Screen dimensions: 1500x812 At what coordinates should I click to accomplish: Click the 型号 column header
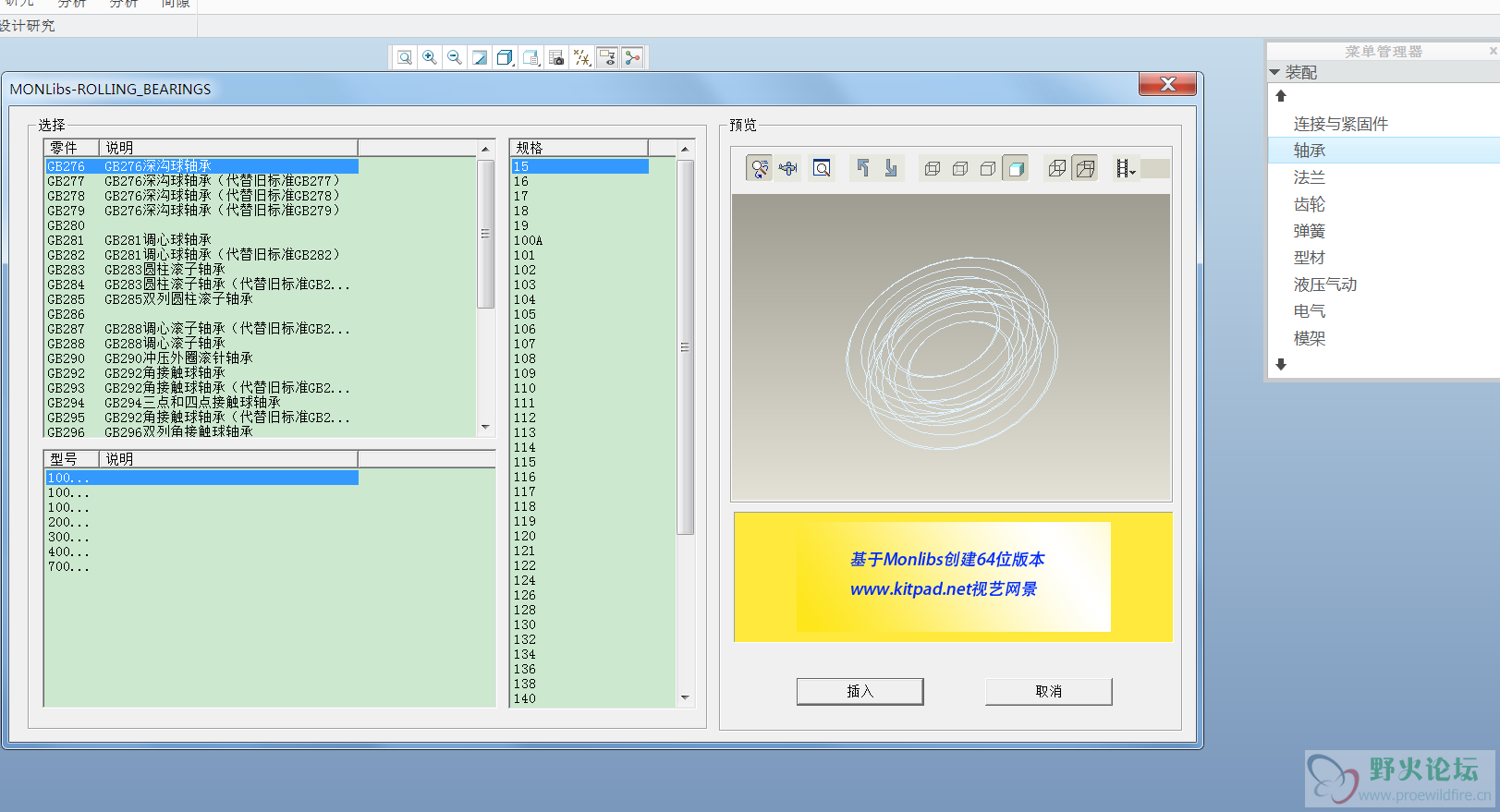(72, 459)
